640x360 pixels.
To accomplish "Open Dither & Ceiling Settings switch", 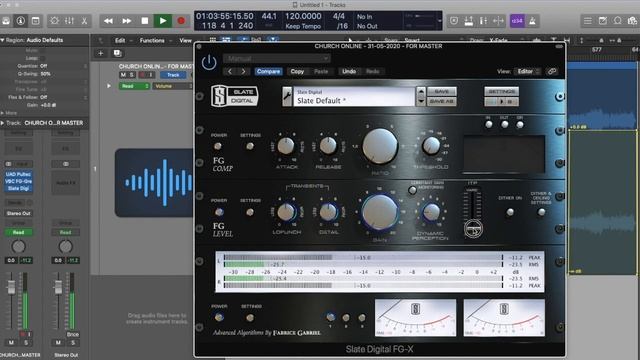I will tap(541, 212).
